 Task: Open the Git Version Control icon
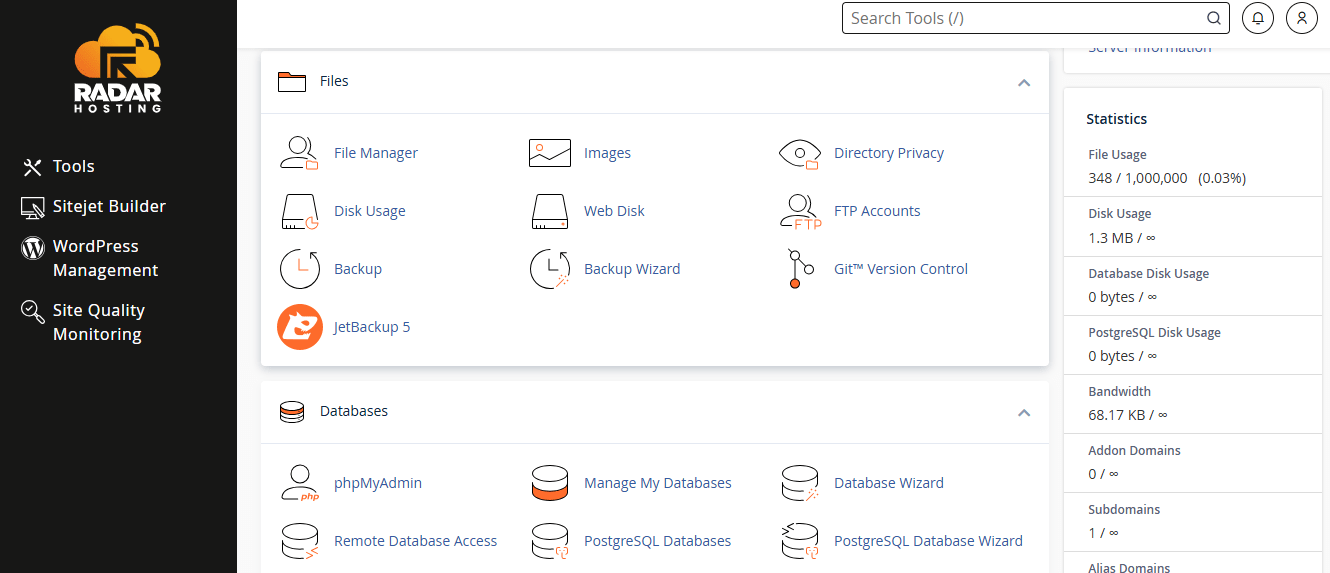[799, 269]
